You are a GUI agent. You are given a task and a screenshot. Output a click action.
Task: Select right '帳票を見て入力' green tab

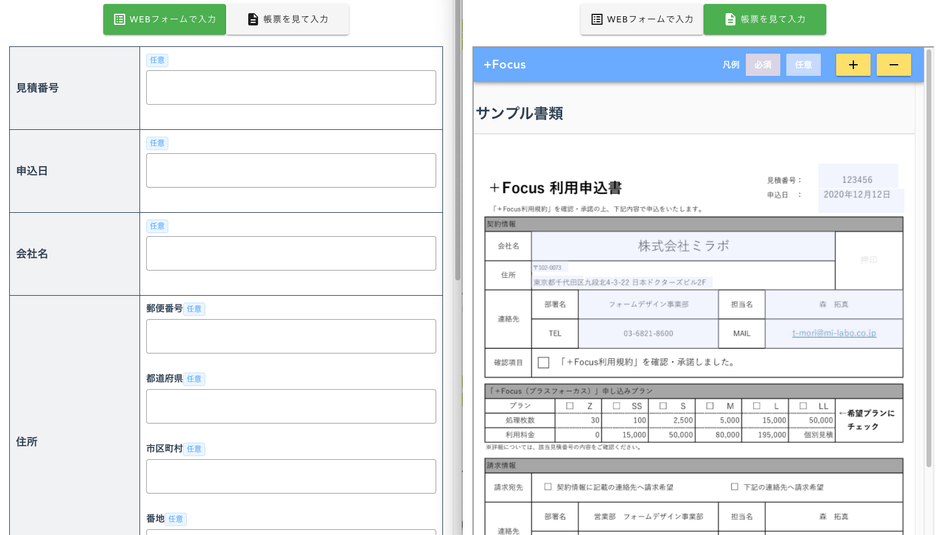click(764, 19)
